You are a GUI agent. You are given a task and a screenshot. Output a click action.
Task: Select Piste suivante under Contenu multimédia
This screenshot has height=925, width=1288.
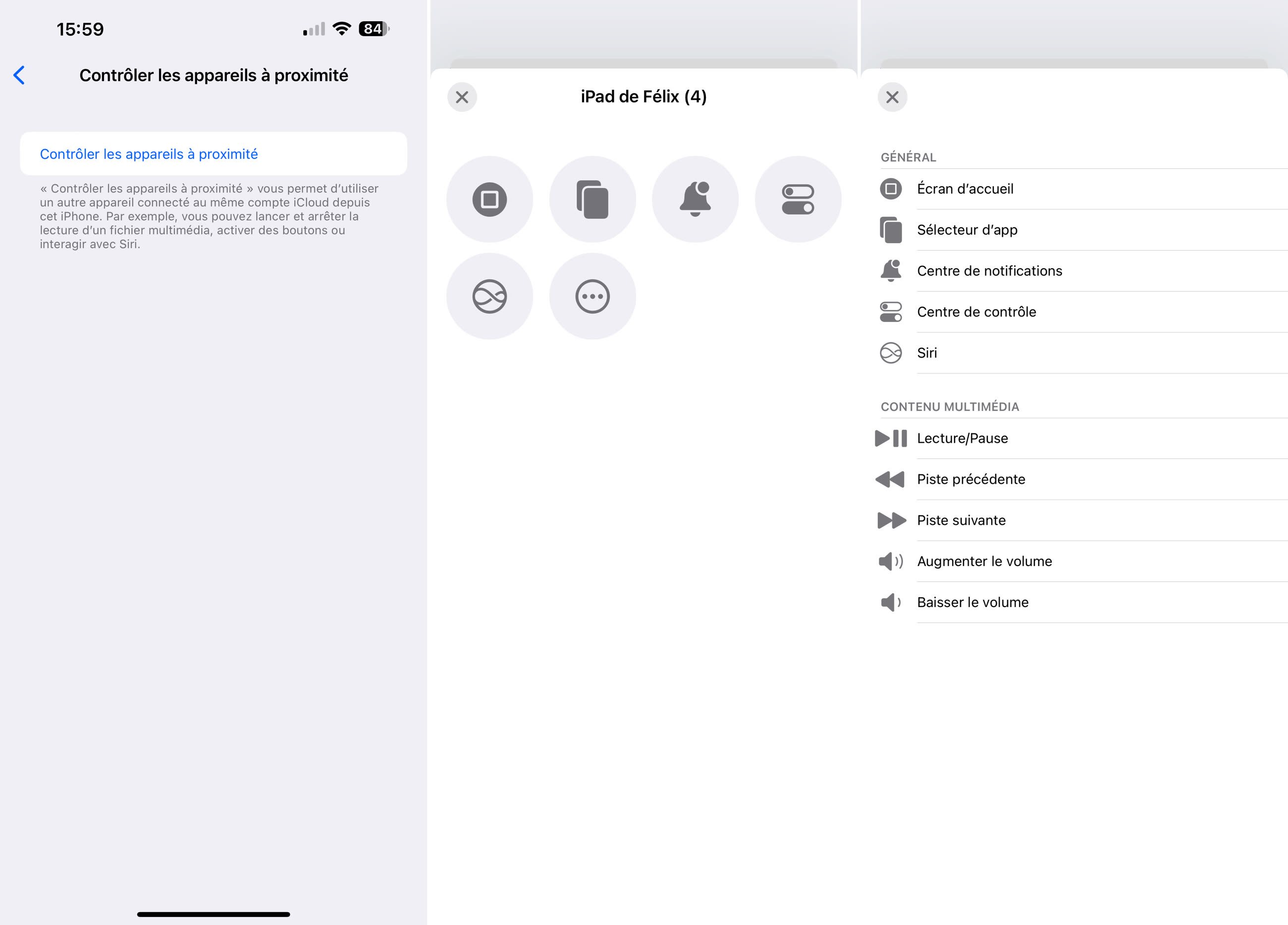click(961, 519)
